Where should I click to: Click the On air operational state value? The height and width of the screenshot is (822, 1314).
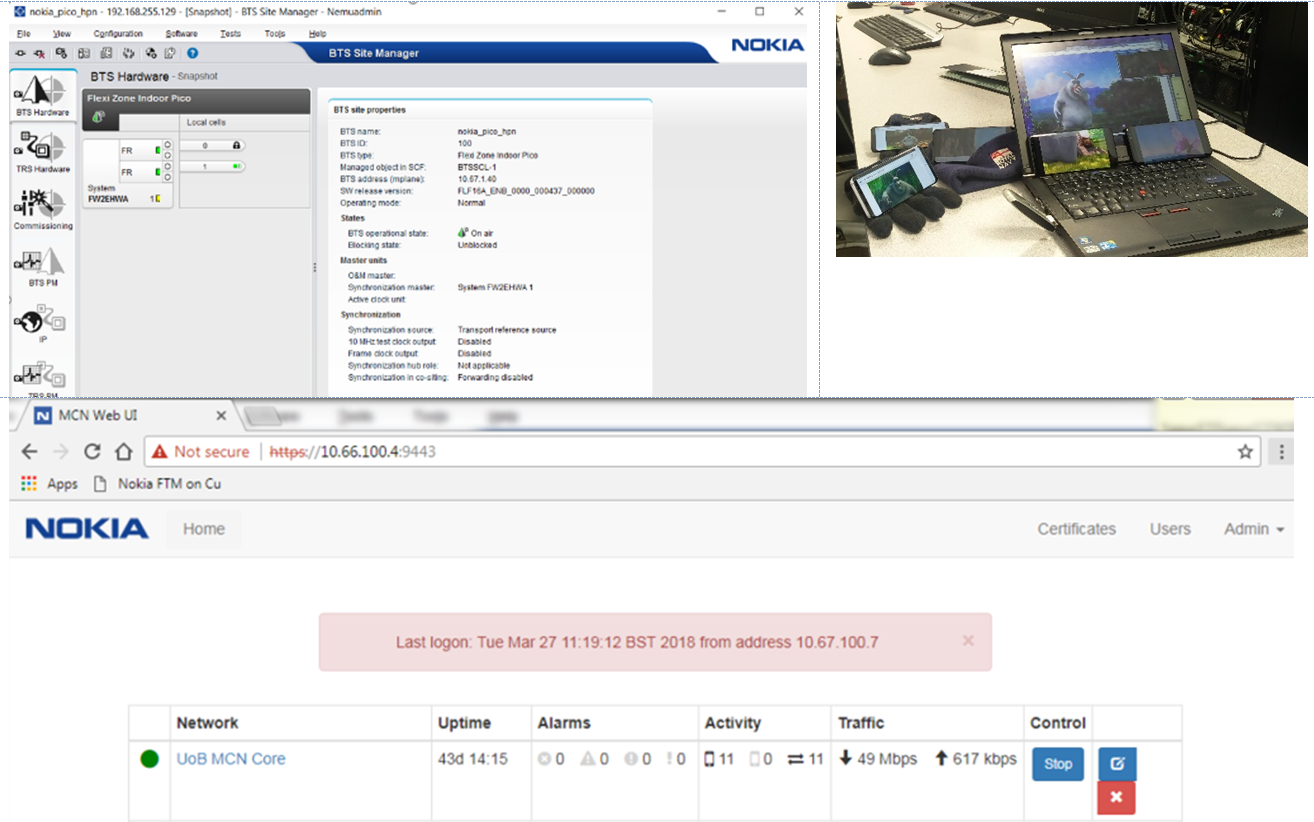point(476,233)
